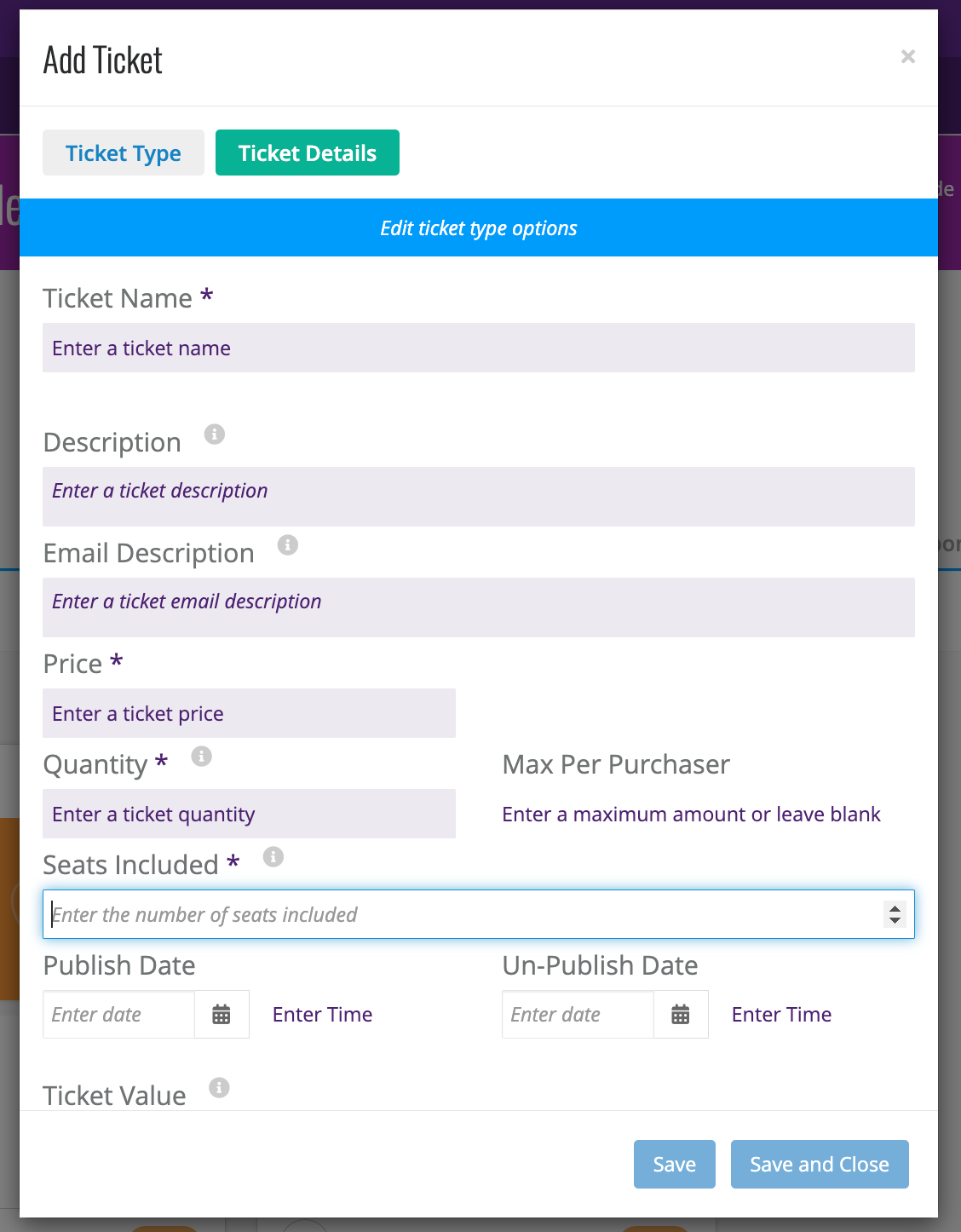Open the Un-Publish Date calendar picker
This screenshot has height=1232, width=961.
tap(681, 1014)
